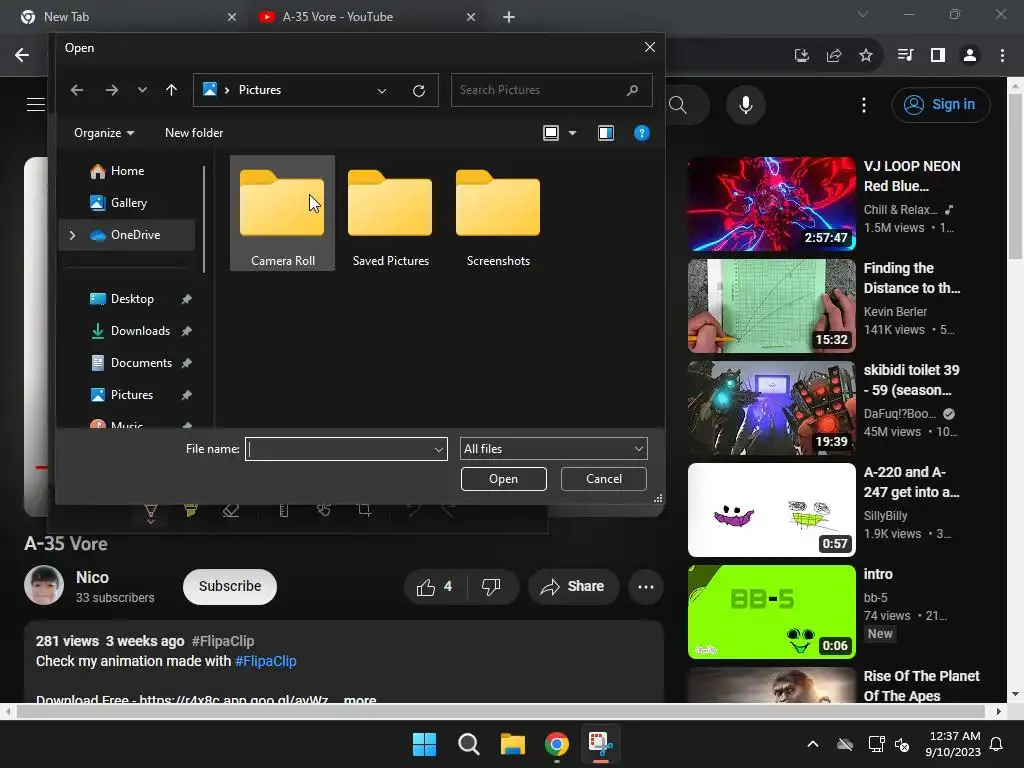Click the Open button in dialog
1024x768 pixels.
[504, 479]
